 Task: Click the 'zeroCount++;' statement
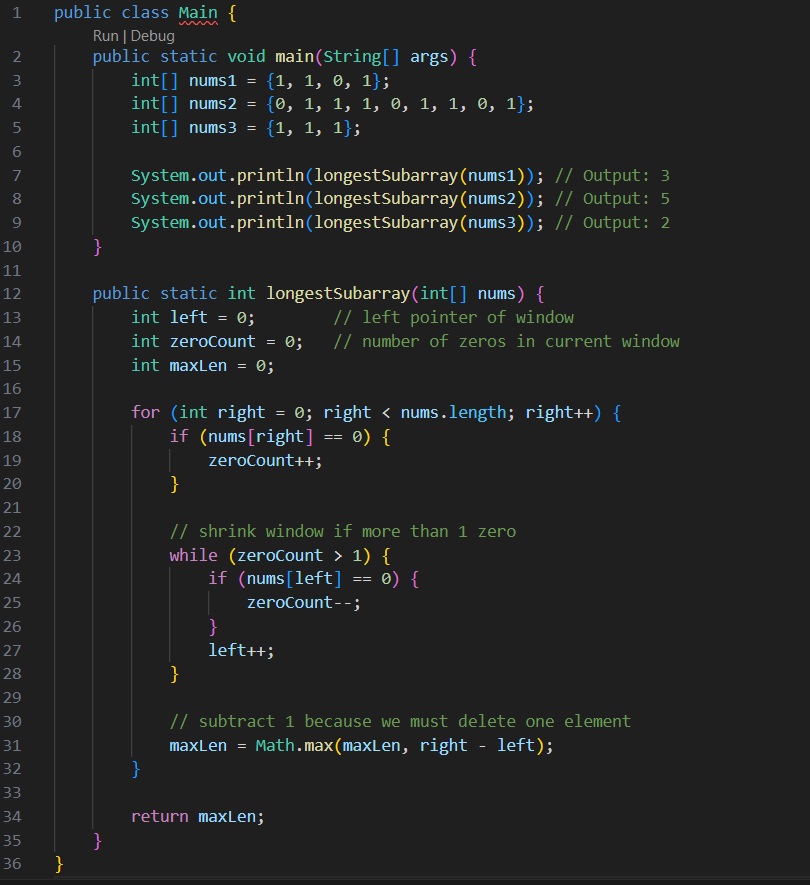tap(265, 461)
